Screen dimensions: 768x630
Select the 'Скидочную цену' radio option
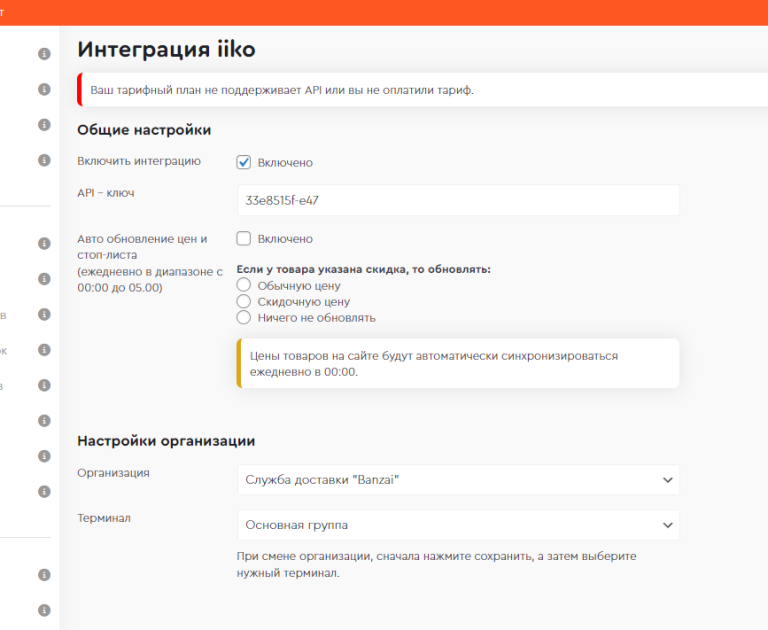[243, 301]
